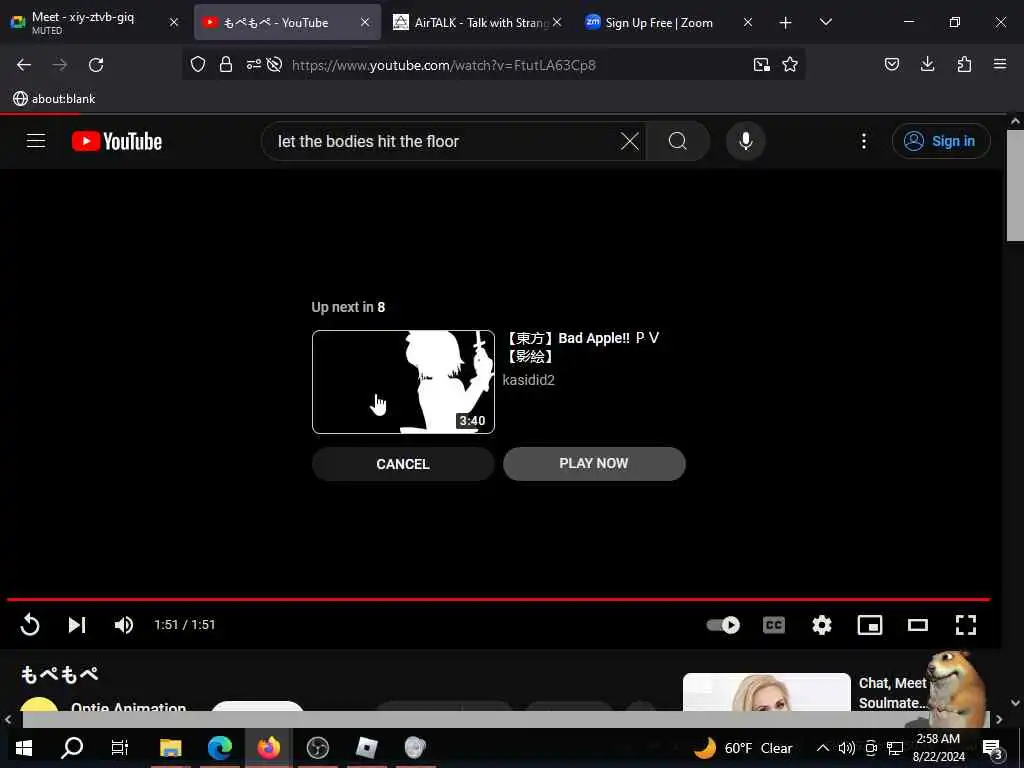
Task: Go back in browser history
Action: 24,65
